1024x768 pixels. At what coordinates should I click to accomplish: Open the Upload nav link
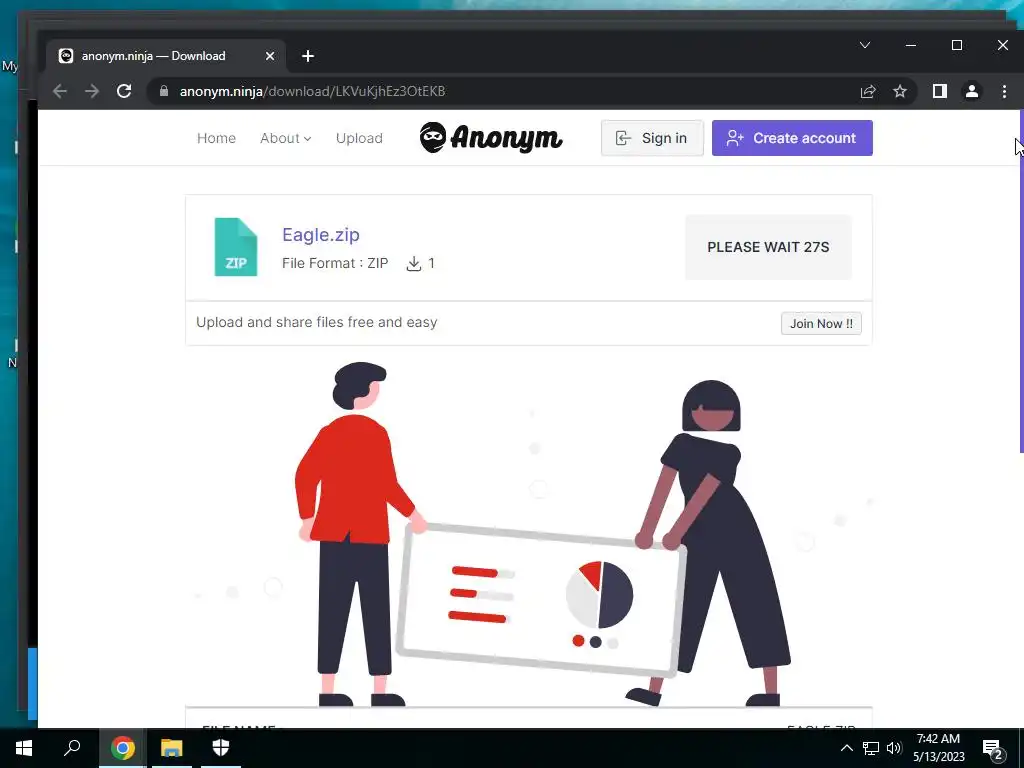coord(359,138)
